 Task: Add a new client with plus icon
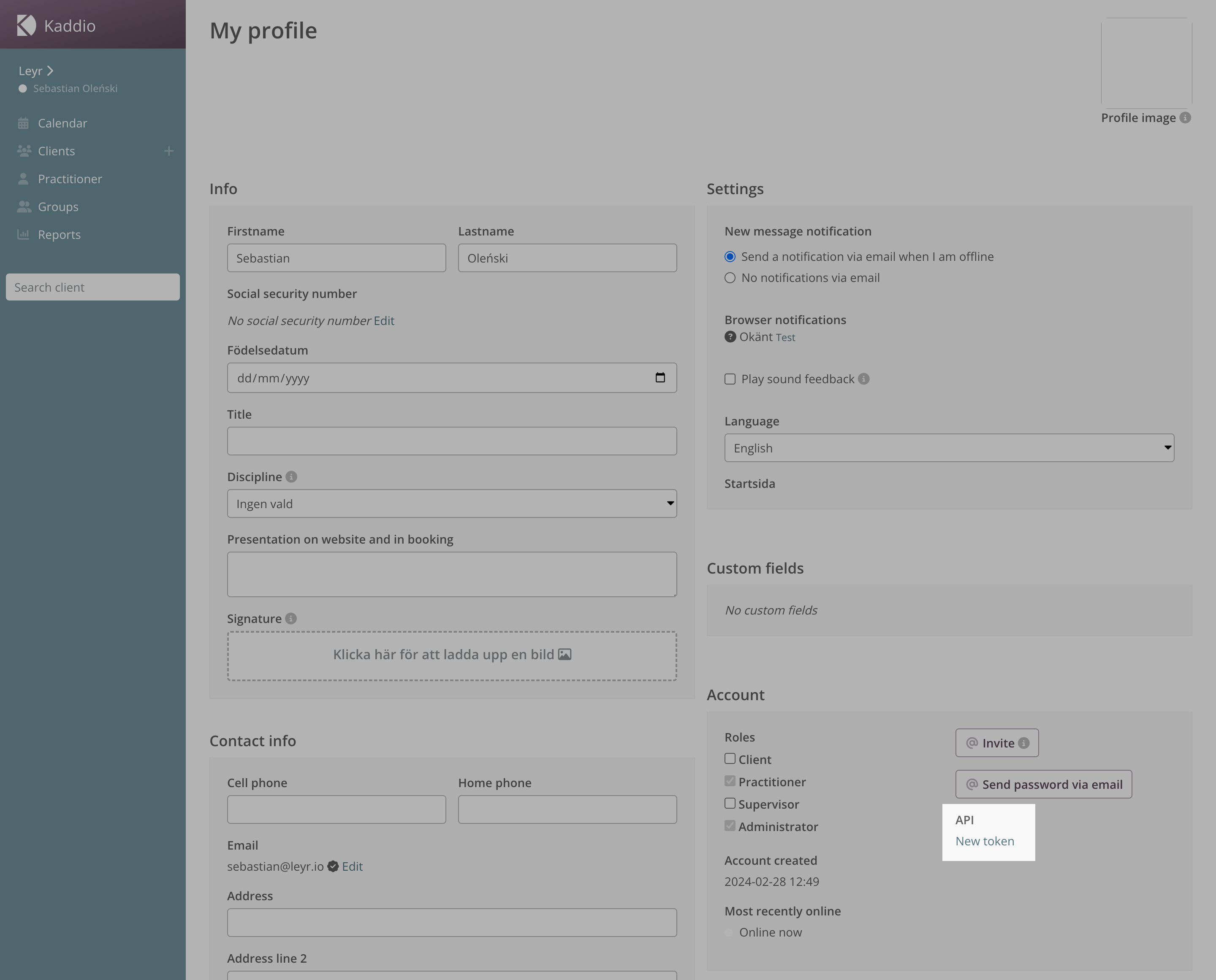click(x=169, y=151)
